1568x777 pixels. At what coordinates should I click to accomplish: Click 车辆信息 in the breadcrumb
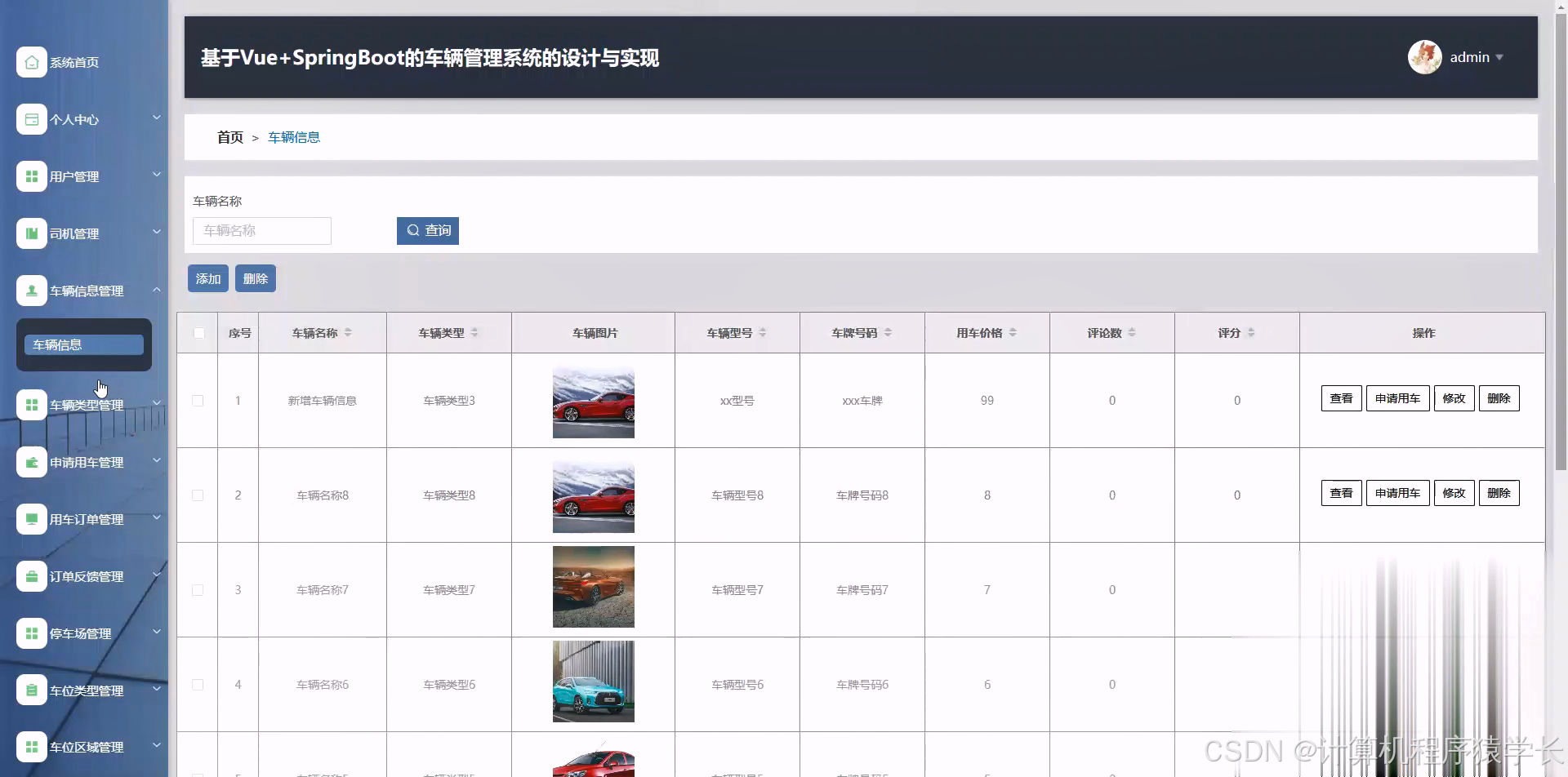click(x=294, y=137)
